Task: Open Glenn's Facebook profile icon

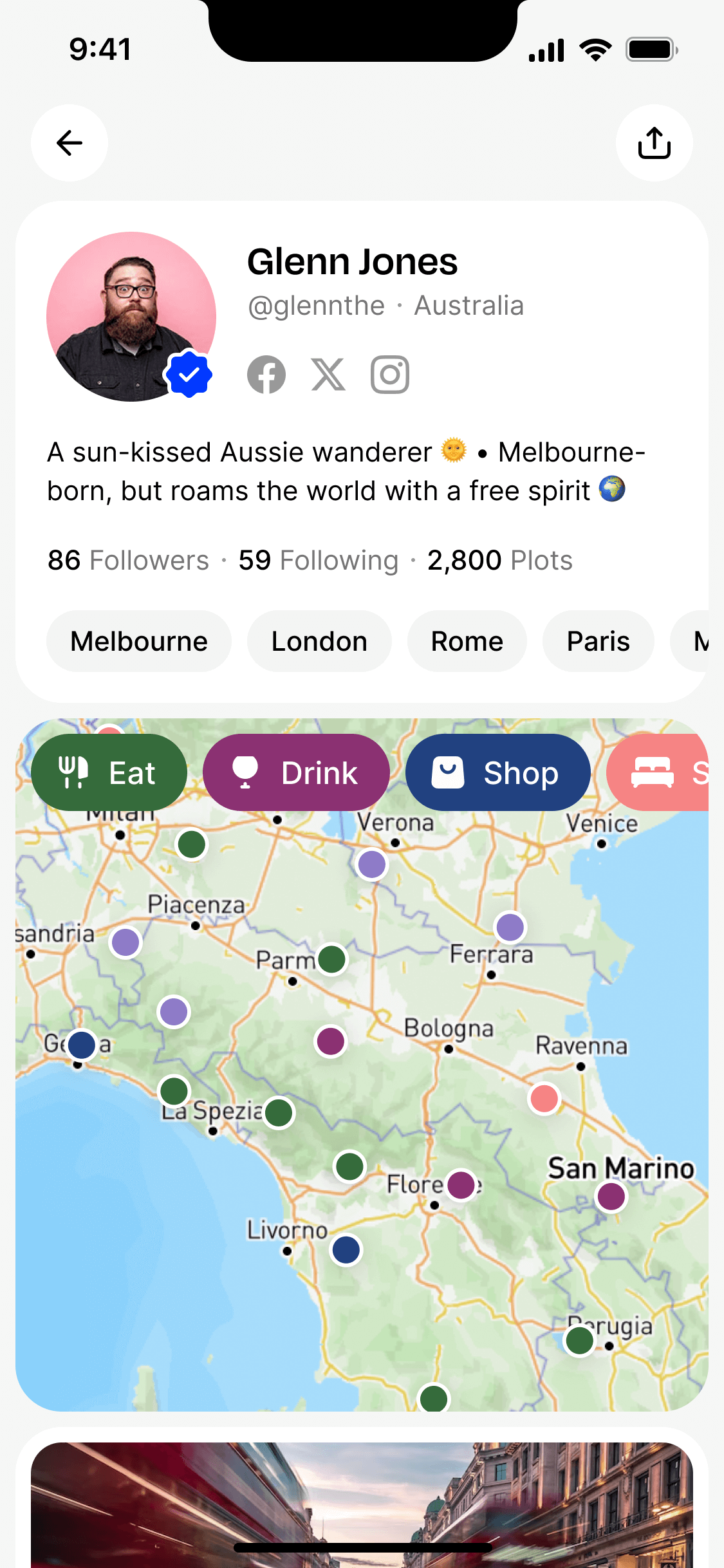Action: pyautogui.click(x=266, y=375)
